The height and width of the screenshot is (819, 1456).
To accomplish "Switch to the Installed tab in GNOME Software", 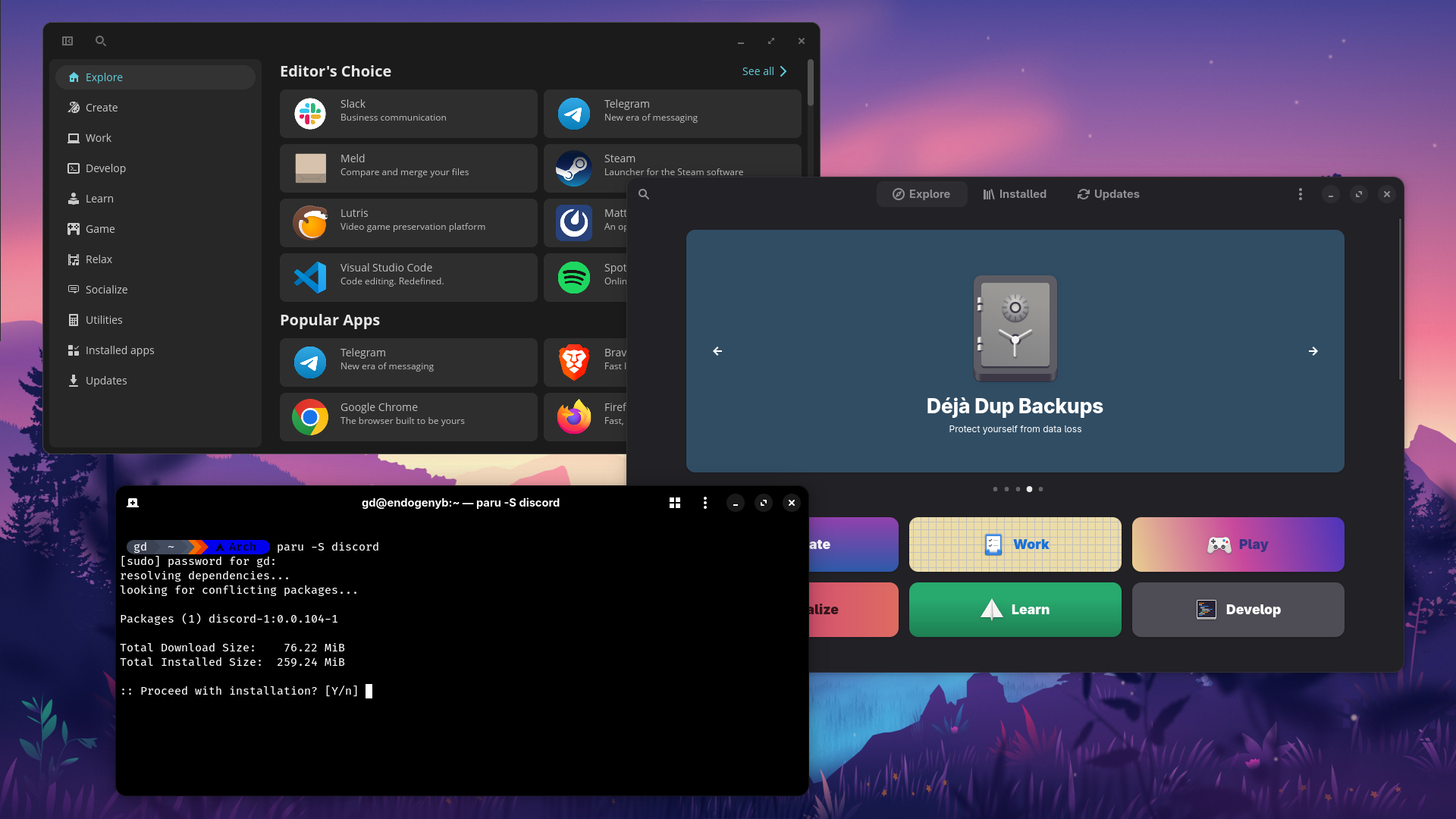I will point(1015,194).
